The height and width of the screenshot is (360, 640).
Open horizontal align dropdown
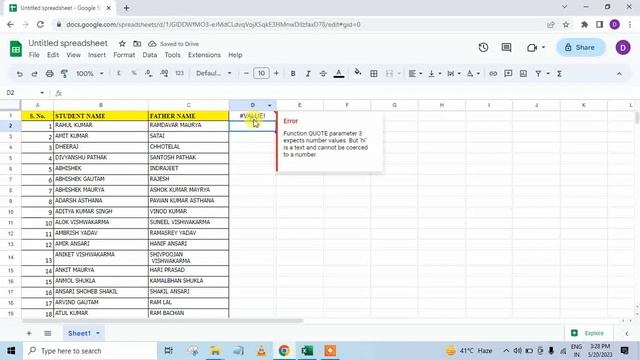(x=415, y=73)
